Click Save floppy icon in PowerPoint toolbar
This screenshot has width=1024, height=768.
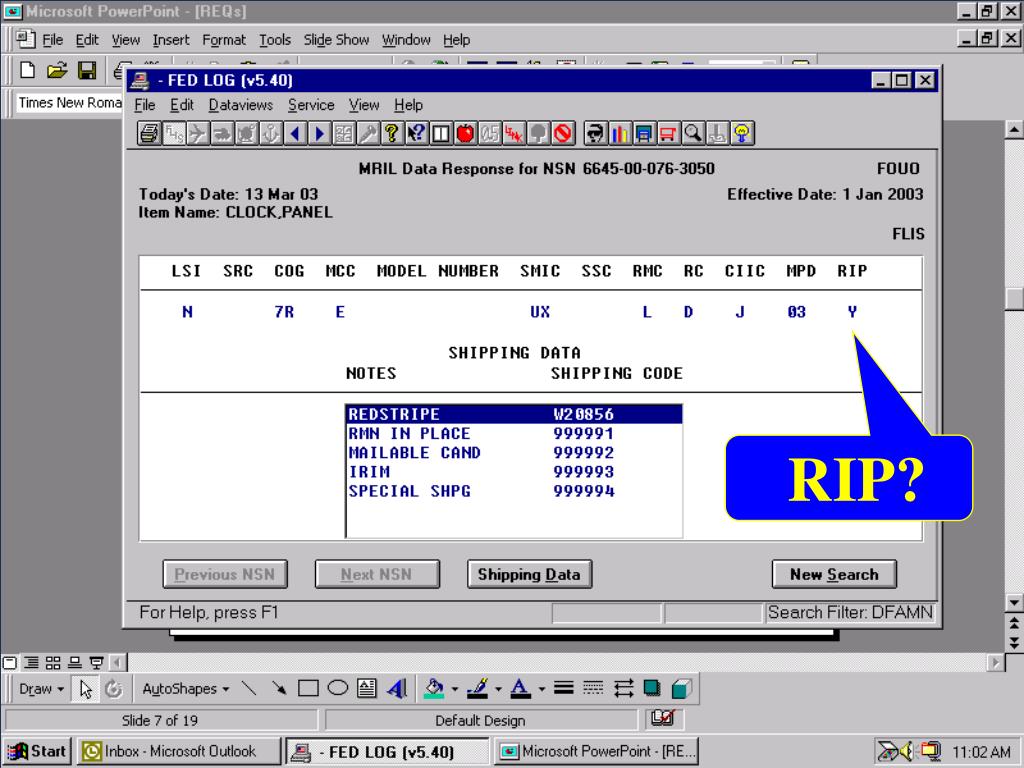click(x=87, y=70)
